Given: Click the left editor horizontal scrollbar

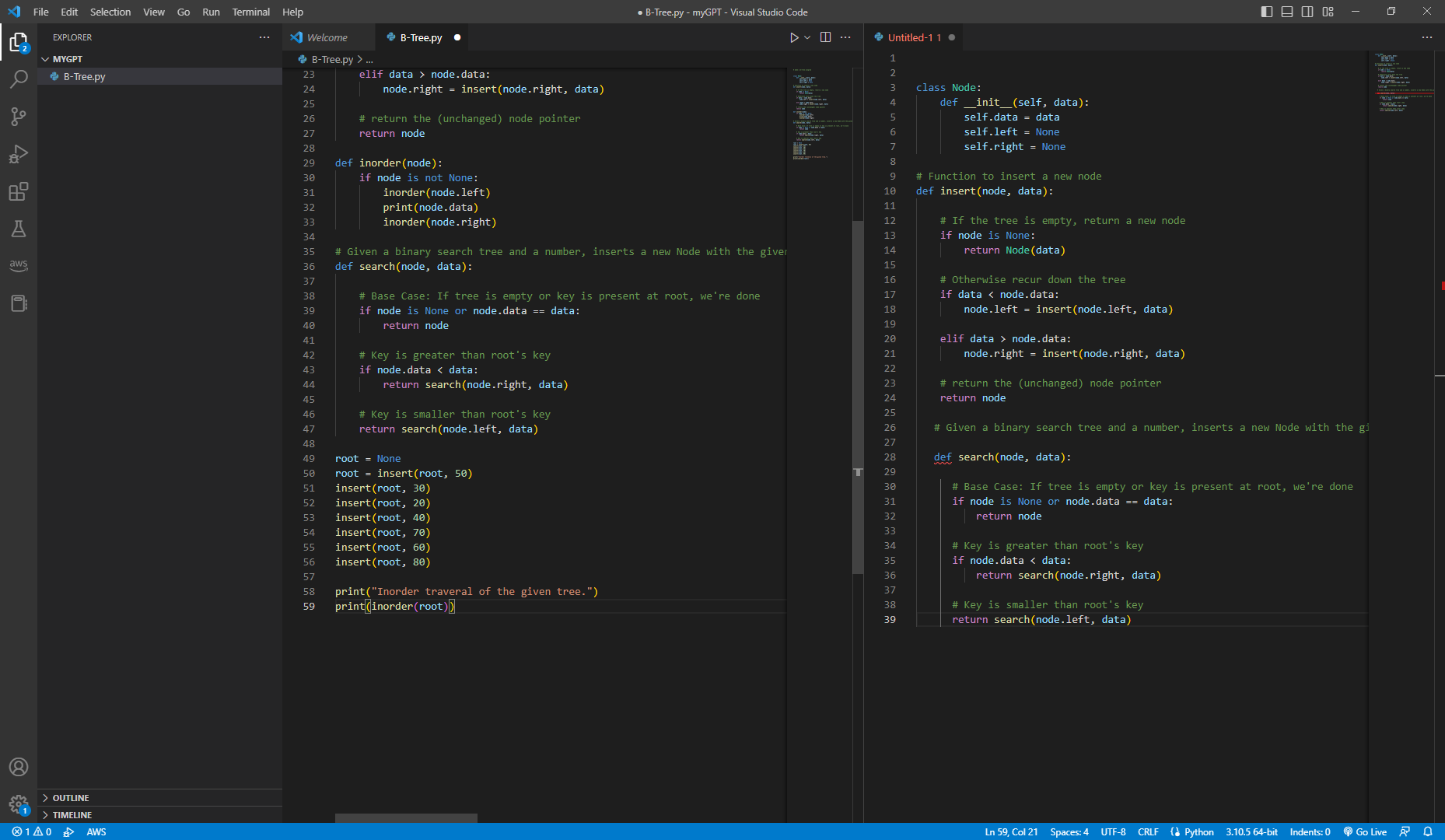Looking at the screenshot, I should (406, 818).
